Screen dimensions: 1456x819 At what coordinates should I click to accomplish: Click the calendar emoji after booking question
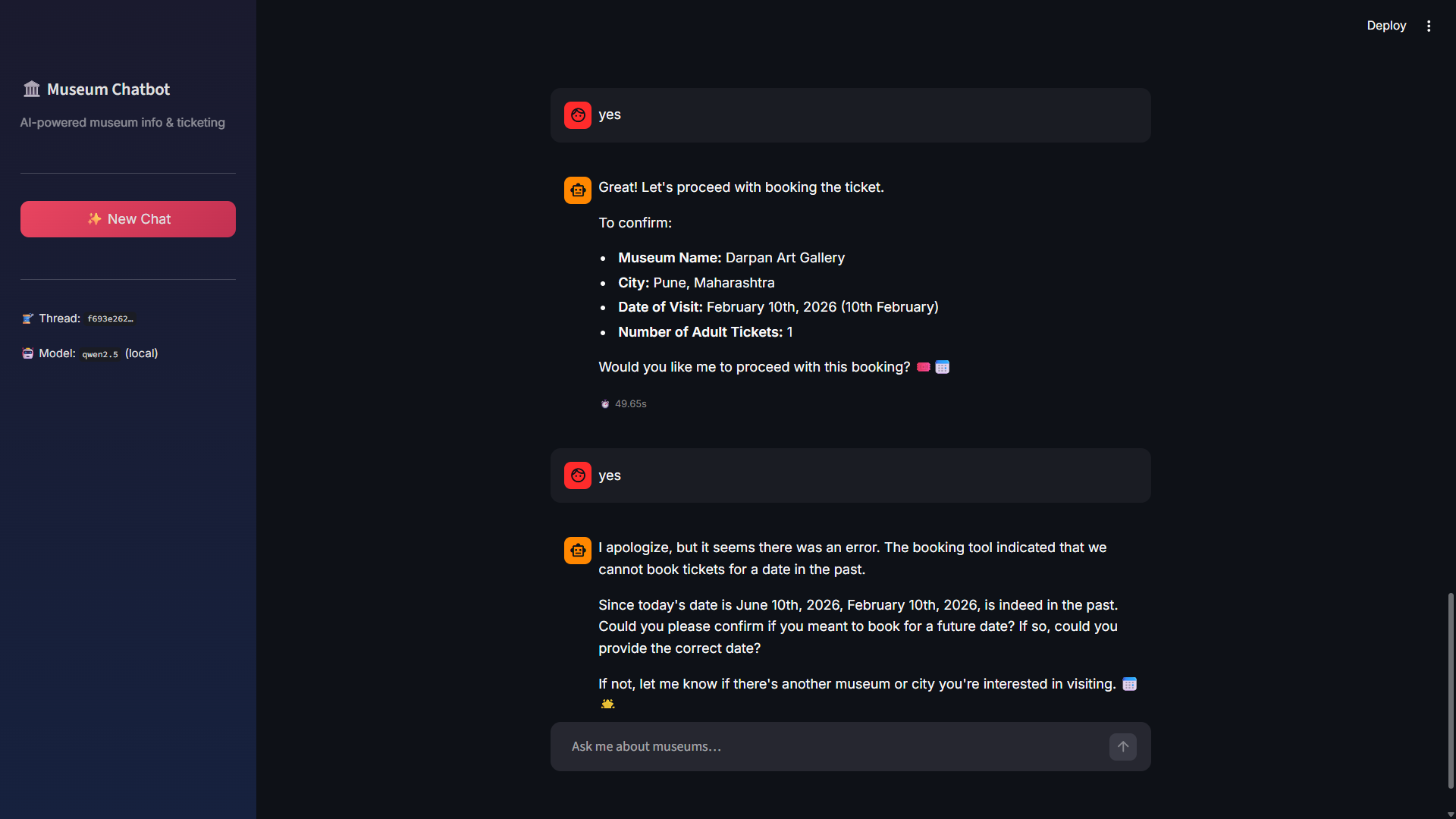click(942, 367)
